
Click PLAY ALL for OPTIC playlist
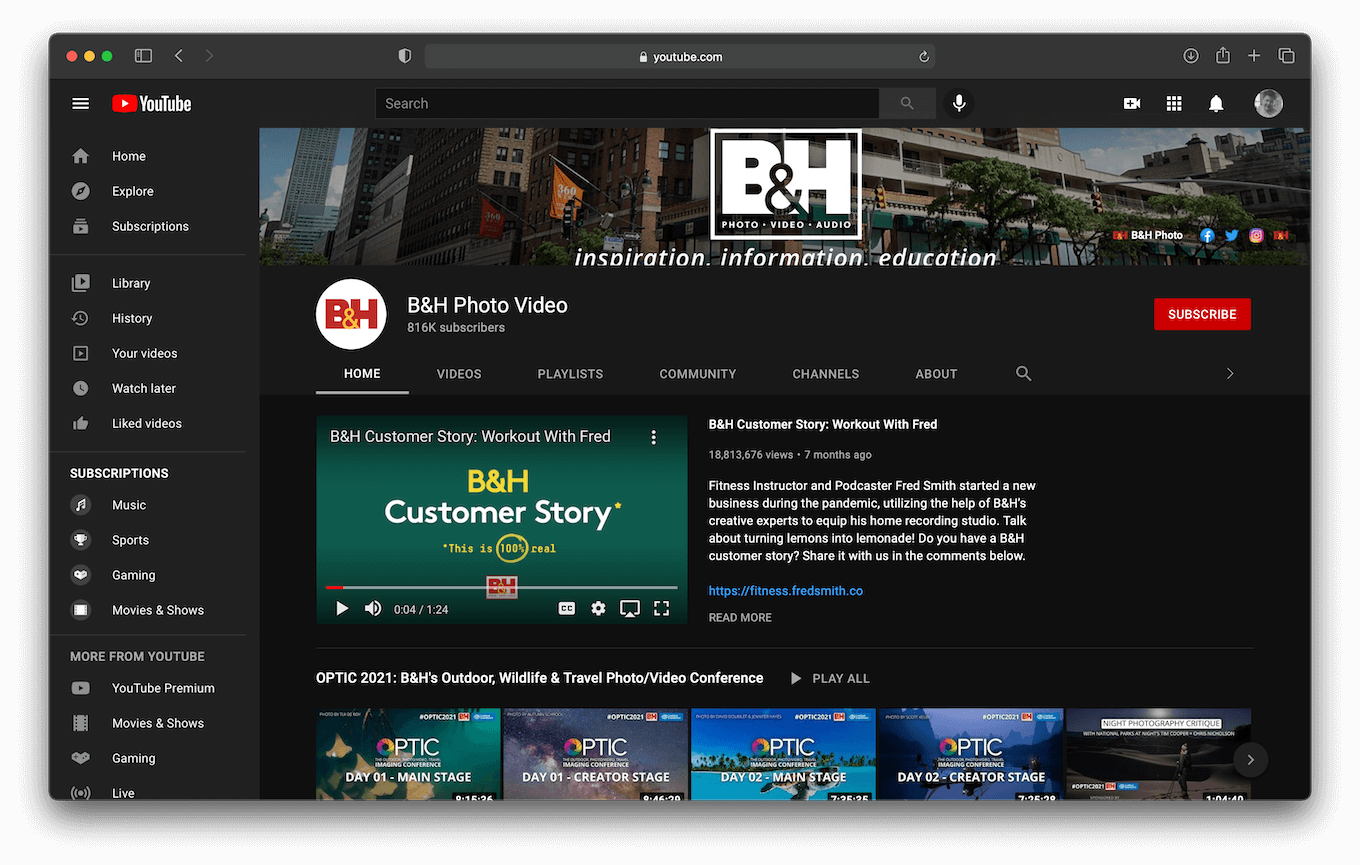tap(829, 678)
